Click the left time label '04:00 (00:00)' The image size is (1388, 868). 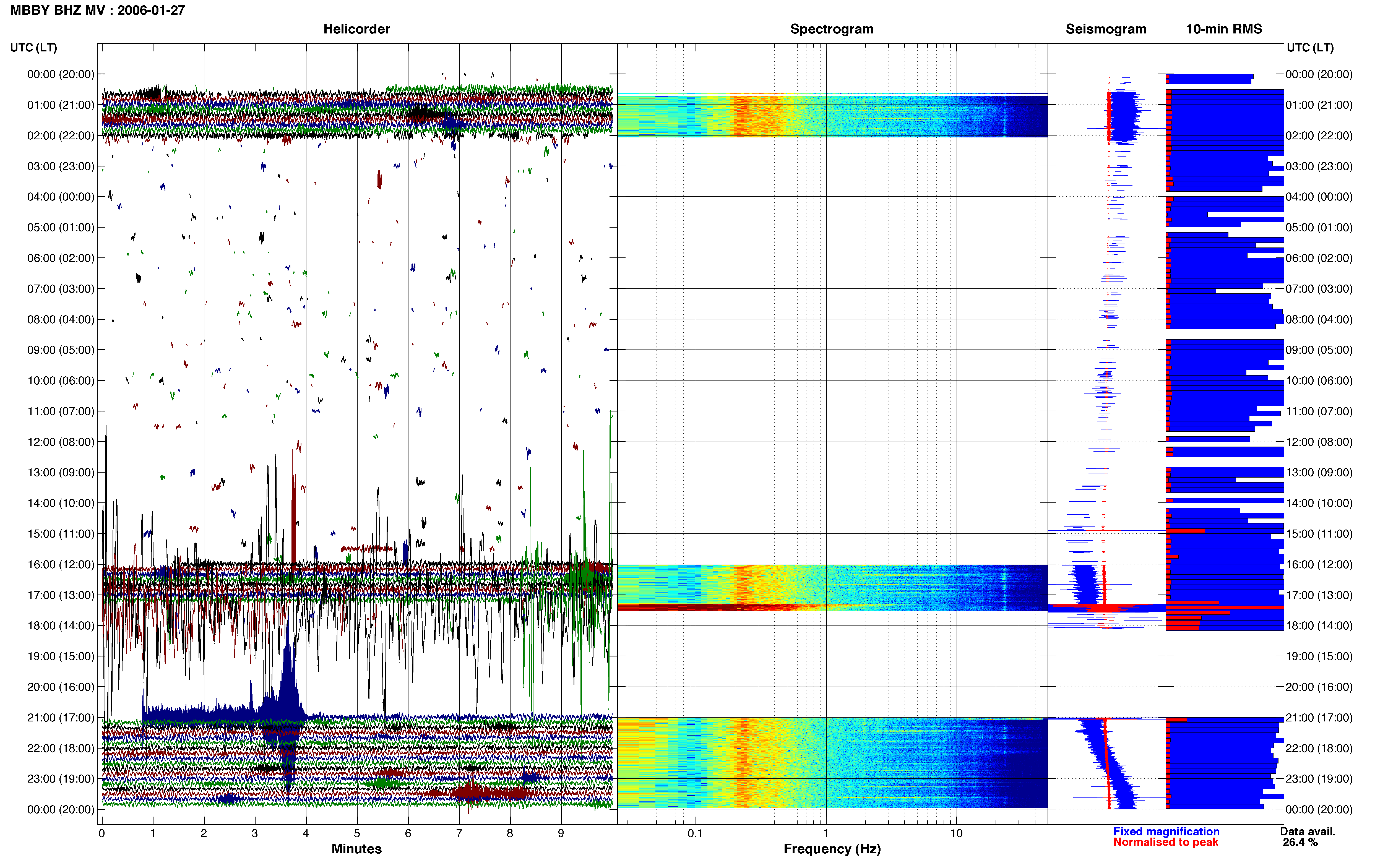pyautogui.click(x=61, y=197)
